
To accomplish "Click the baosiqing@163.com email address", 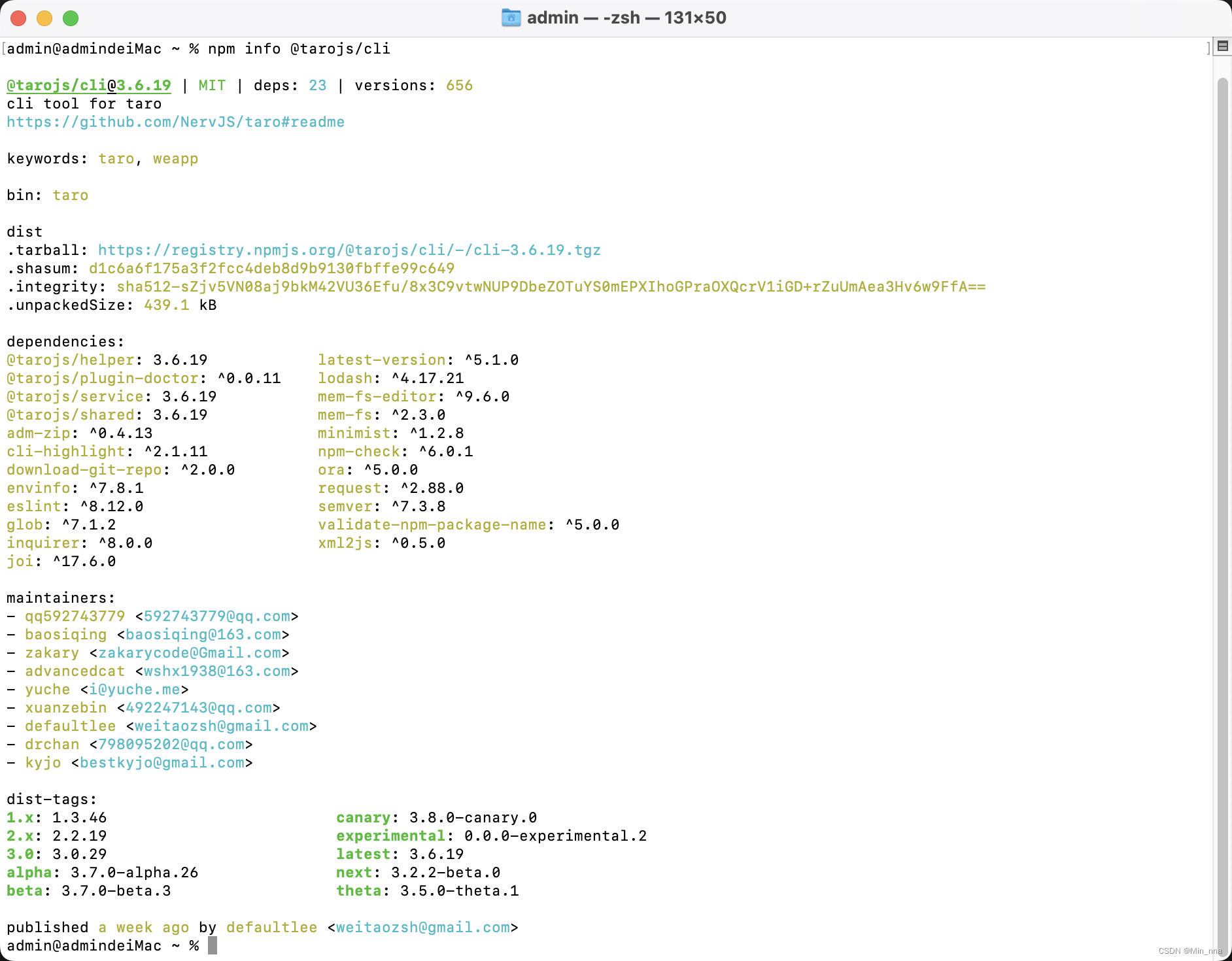I will pyautogui.click(x=203, y=635).
